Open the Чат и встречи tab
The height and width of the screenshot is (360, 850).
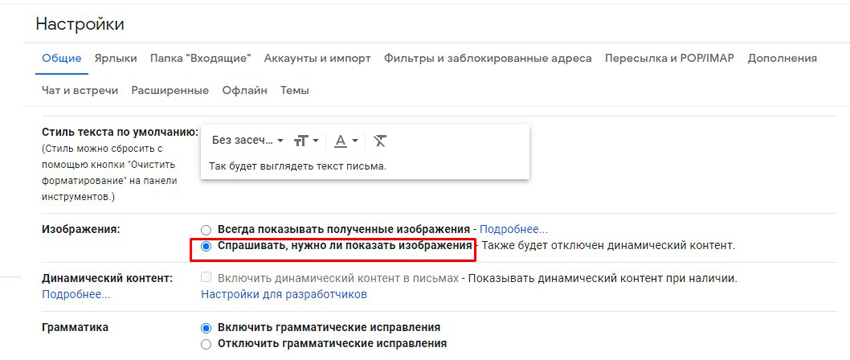(80, 91)
